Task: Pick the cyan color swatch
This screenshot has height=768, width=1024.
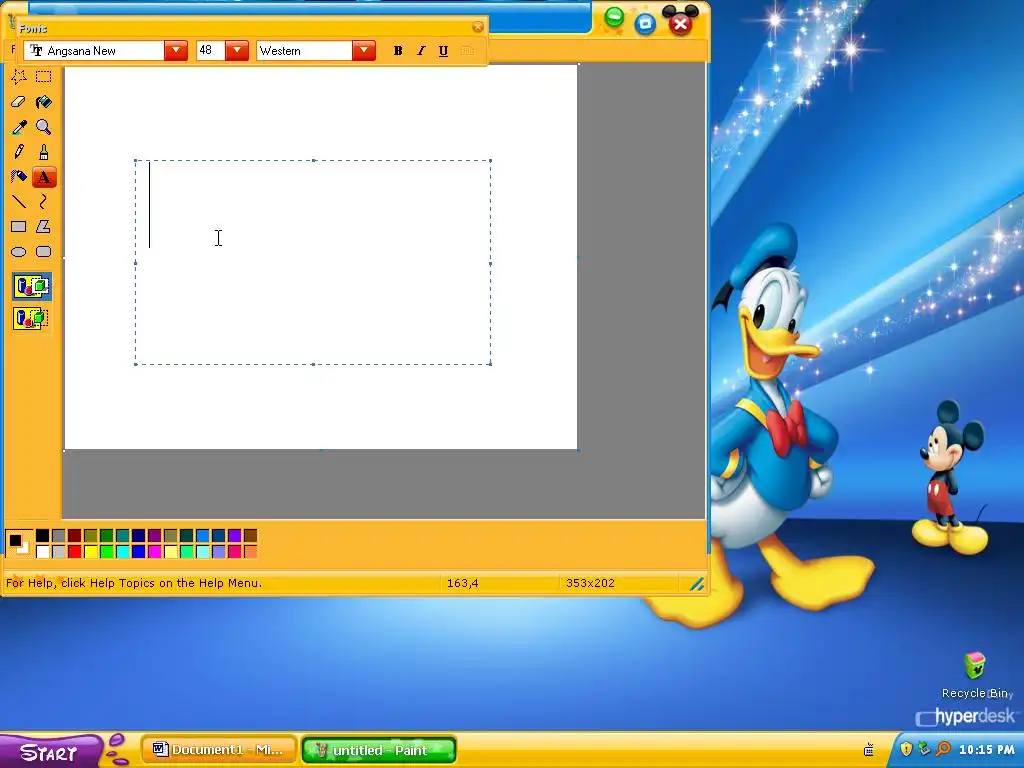Action: tap(123, 552)
